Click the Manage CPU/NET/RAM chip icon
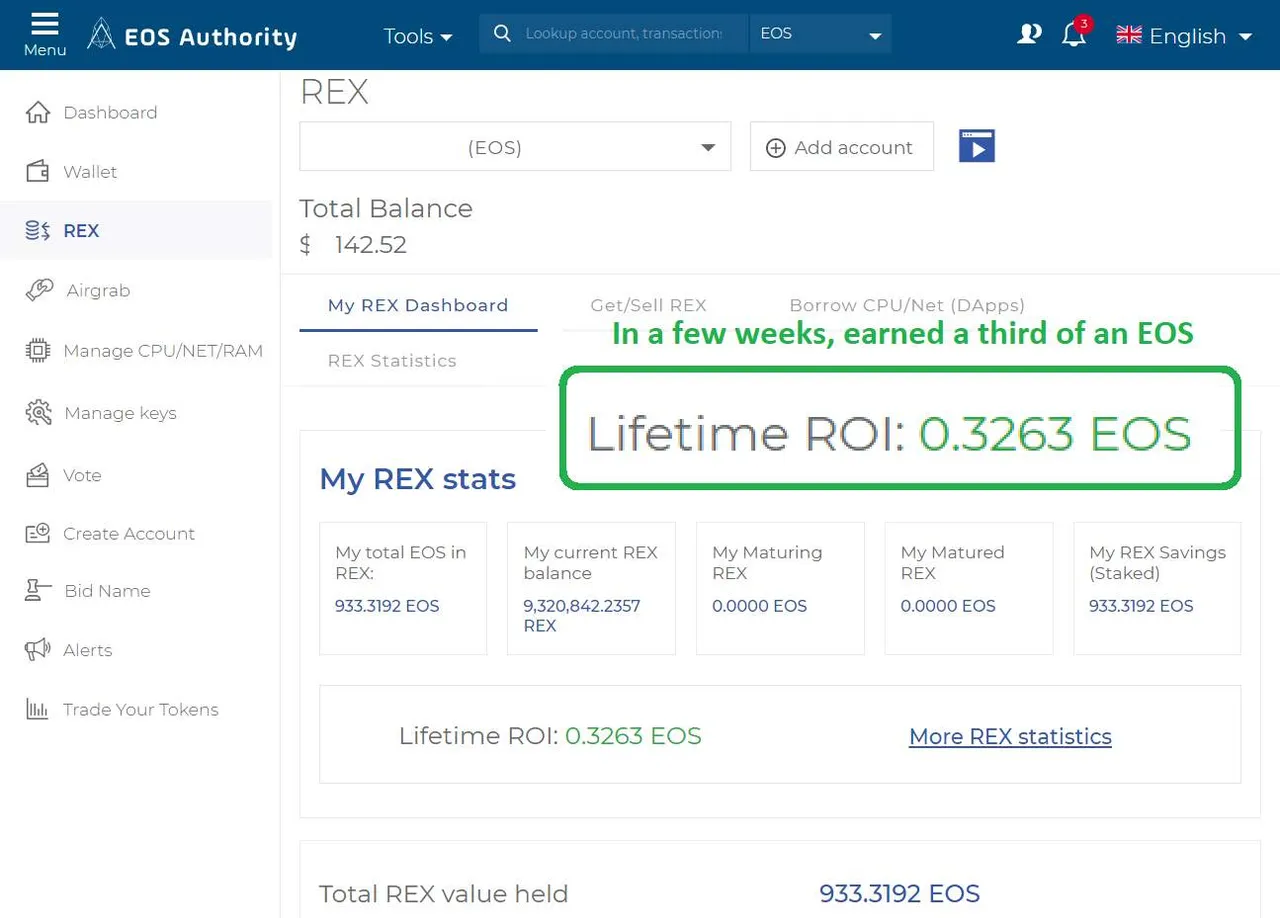The width and height of the screenshot is (1280, 918). (38, 350)
